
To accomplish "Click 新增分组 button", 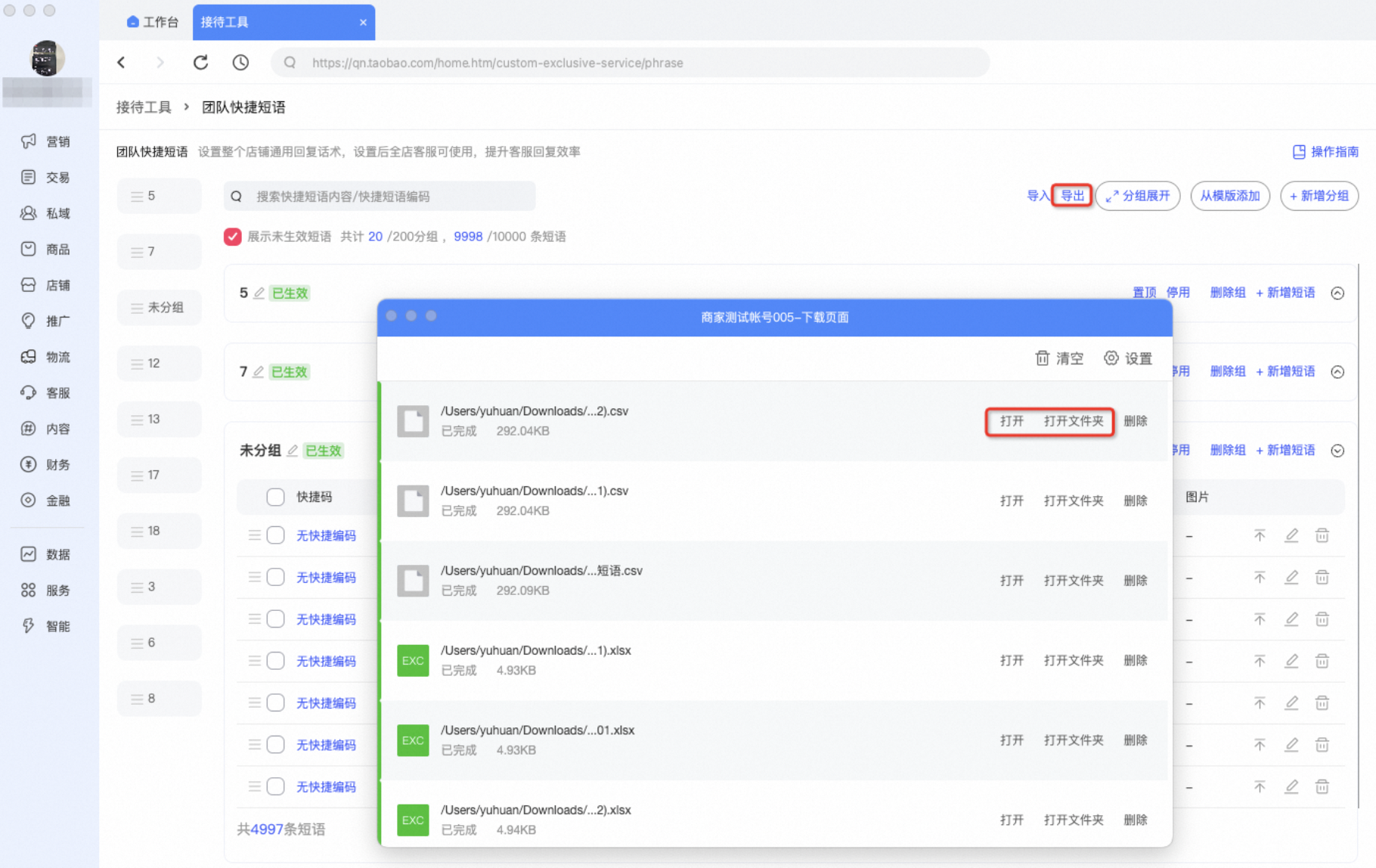I will (x=1319, y=197).
